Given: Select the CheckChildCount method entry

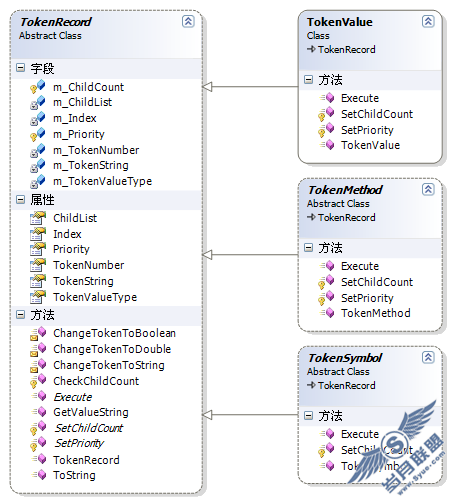Looking at the screenshot, I should pyautogui.click(x=96, y=381).
